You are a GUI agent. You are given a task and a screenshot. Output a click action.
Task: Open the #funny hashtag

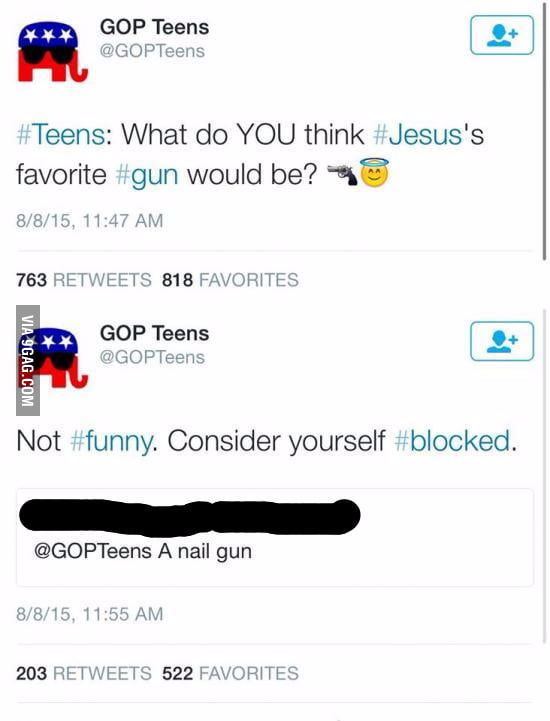click(111, 442)
